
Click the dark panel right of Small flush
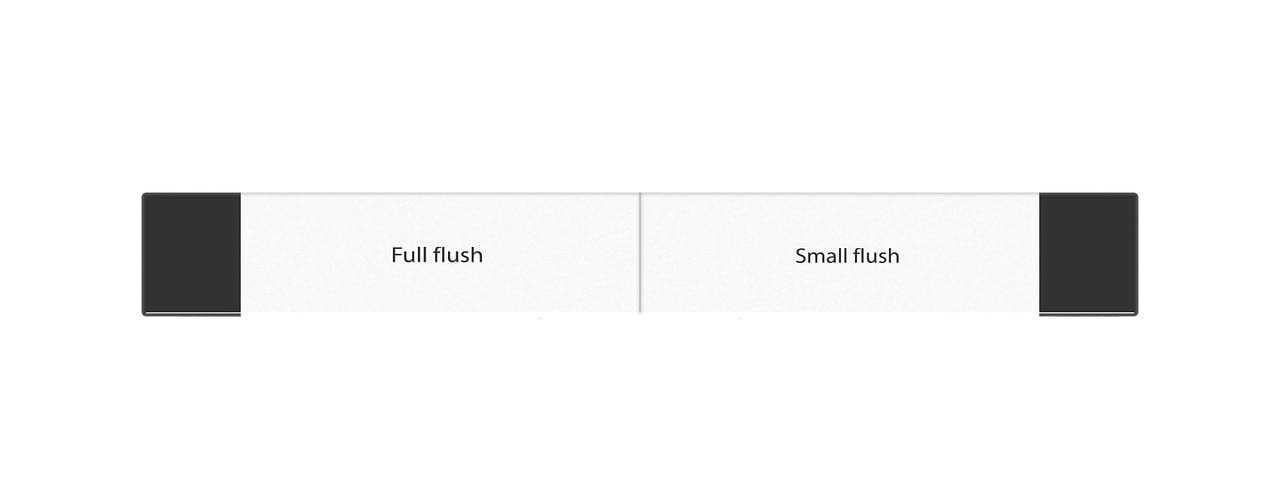pyautogui.click(x=1088, y=254)
